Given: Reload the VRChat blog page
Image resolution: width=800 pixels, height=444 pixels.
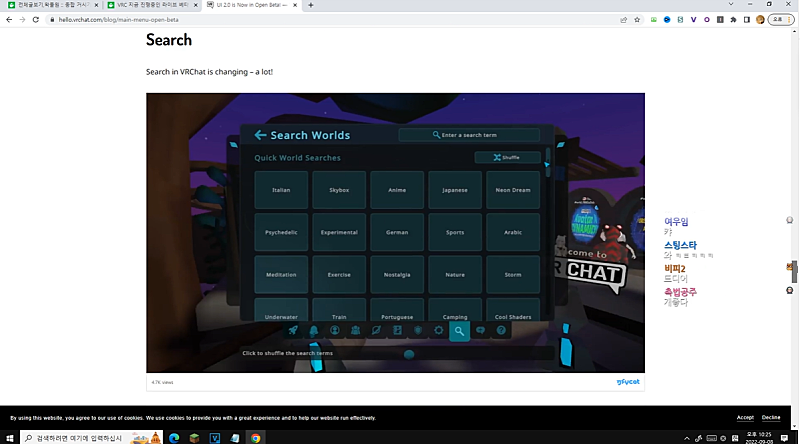Looking at the screenshot, I should pyautogui.click(x=36, y=20).
